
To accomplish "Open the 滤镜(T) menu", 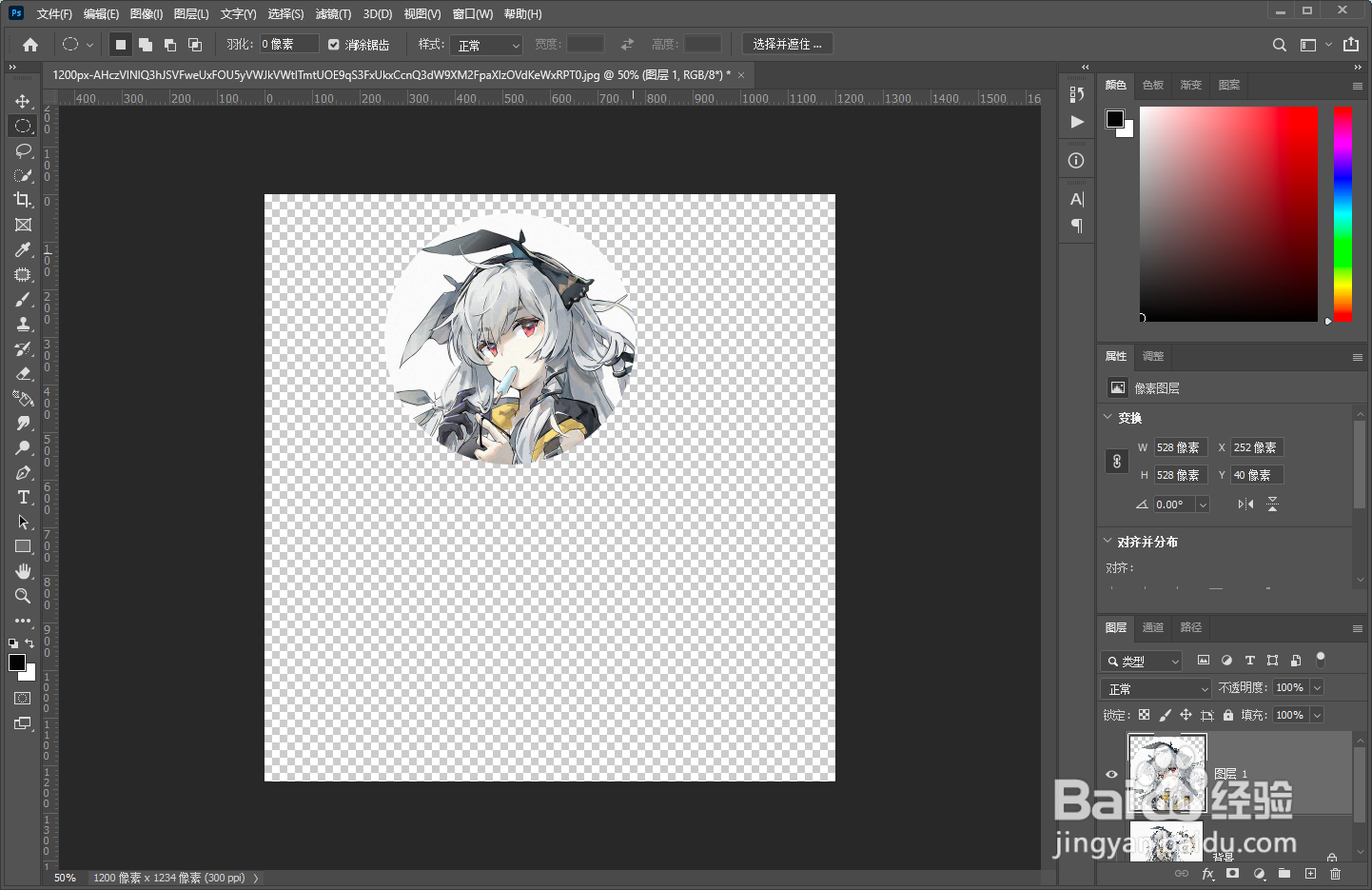I will tap(333, 14).
